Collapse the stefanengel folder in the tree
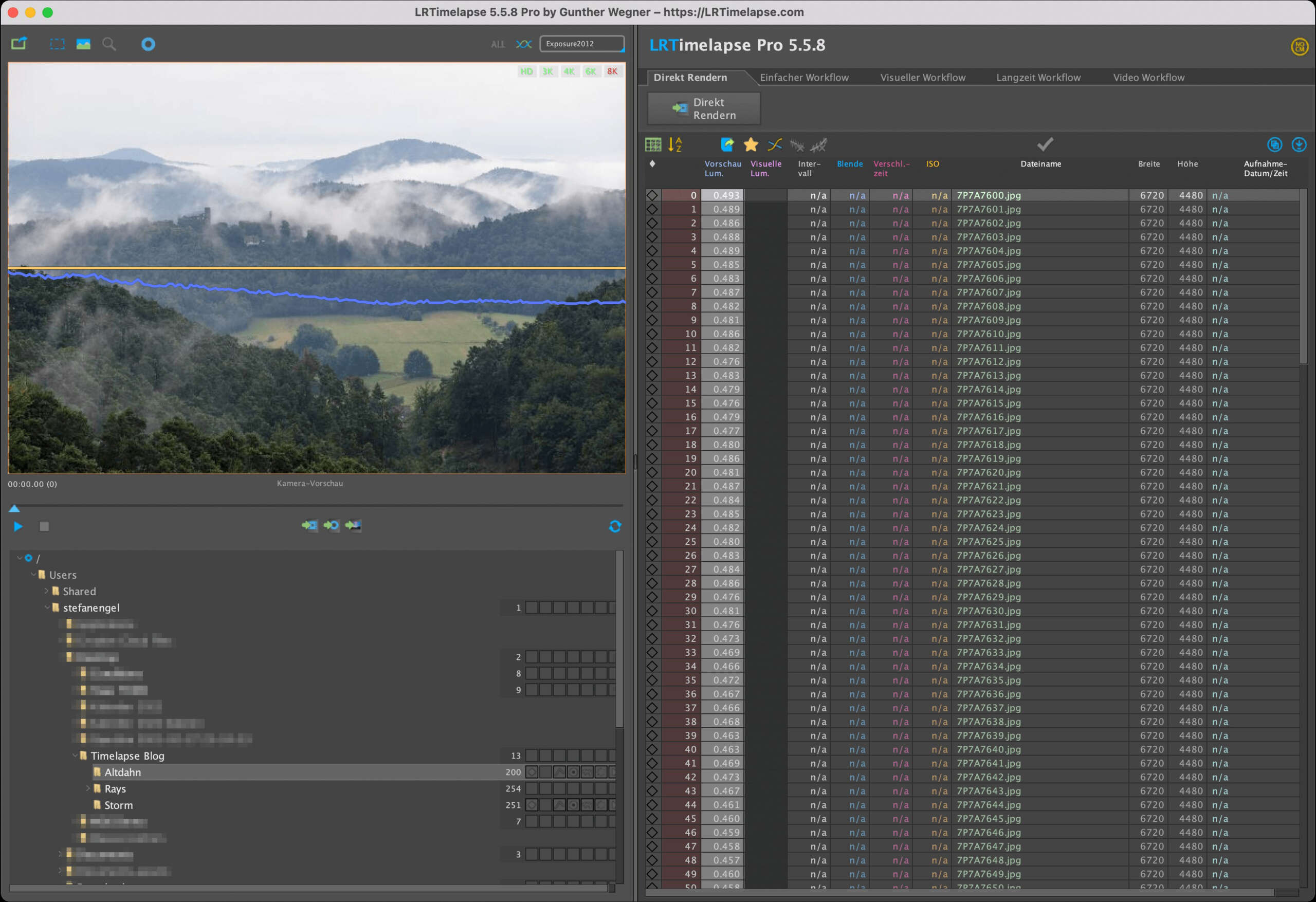 tap(48, 608)
